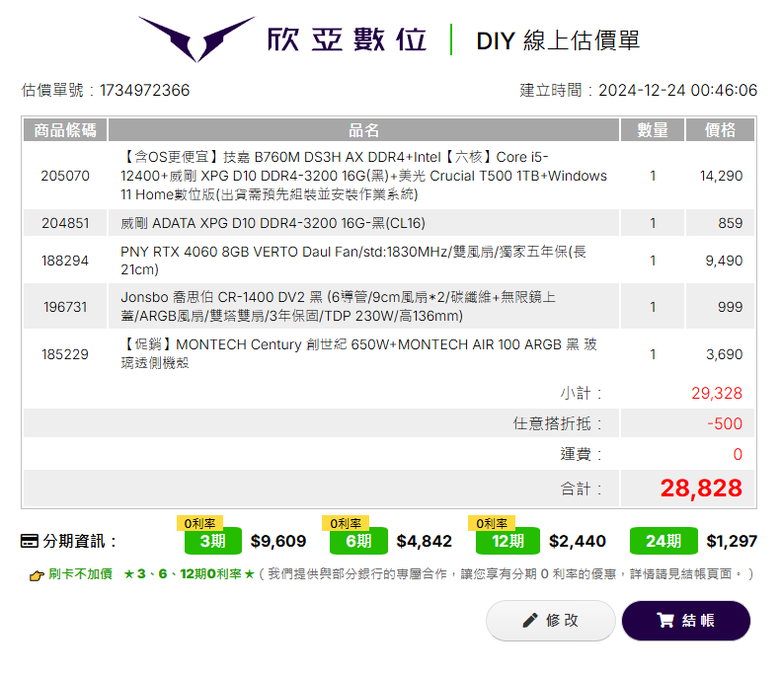Click the 商品條碼 column header
The width and height of the screenshot is (780, 676).
tap(65, 130)
